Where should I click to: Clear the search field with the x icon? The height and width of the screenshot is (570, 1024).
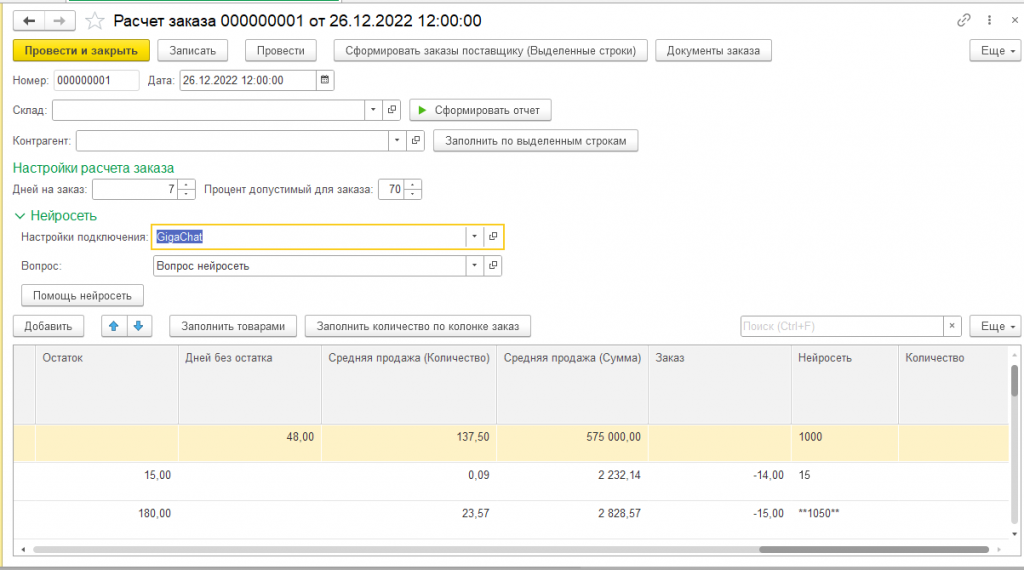click(x=952, y=326)
